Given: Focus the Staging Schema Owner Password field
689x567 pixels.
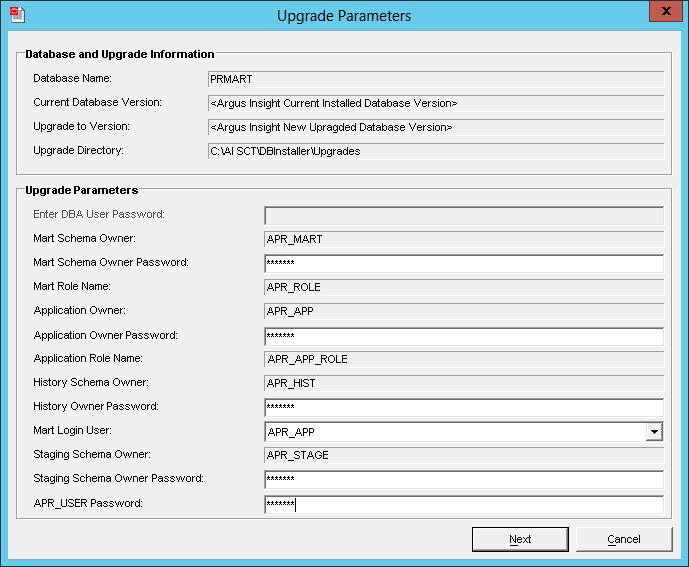Looking at the screenshot, I should [464, 479].
